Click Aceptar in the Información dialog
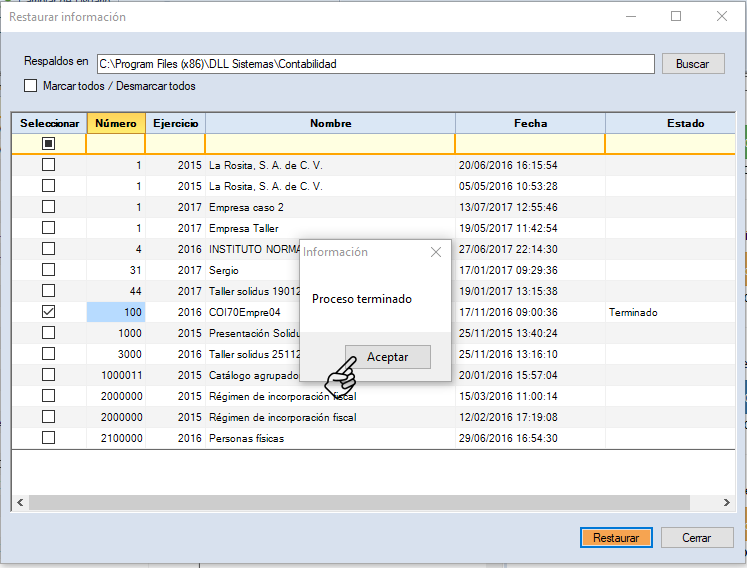The image size is (747, 568). 388,357
